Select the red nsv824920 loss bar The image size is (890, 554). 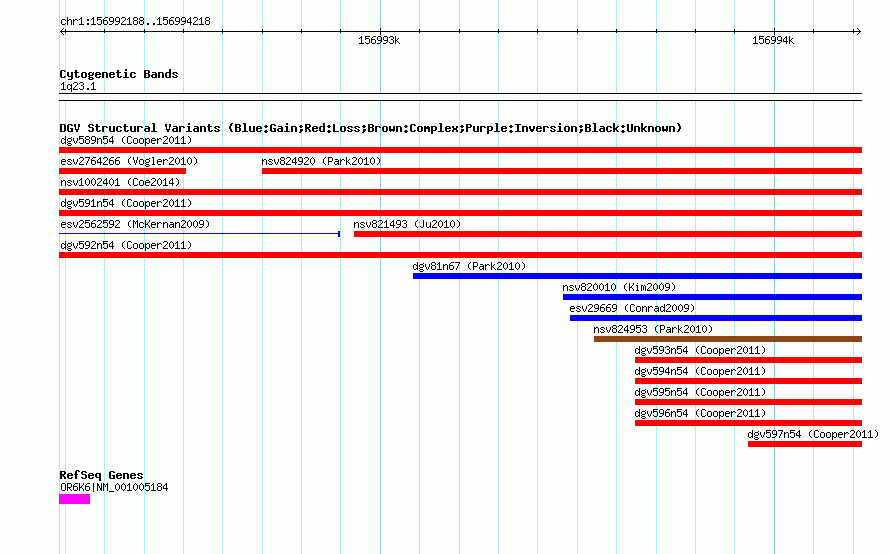(562, 171)
